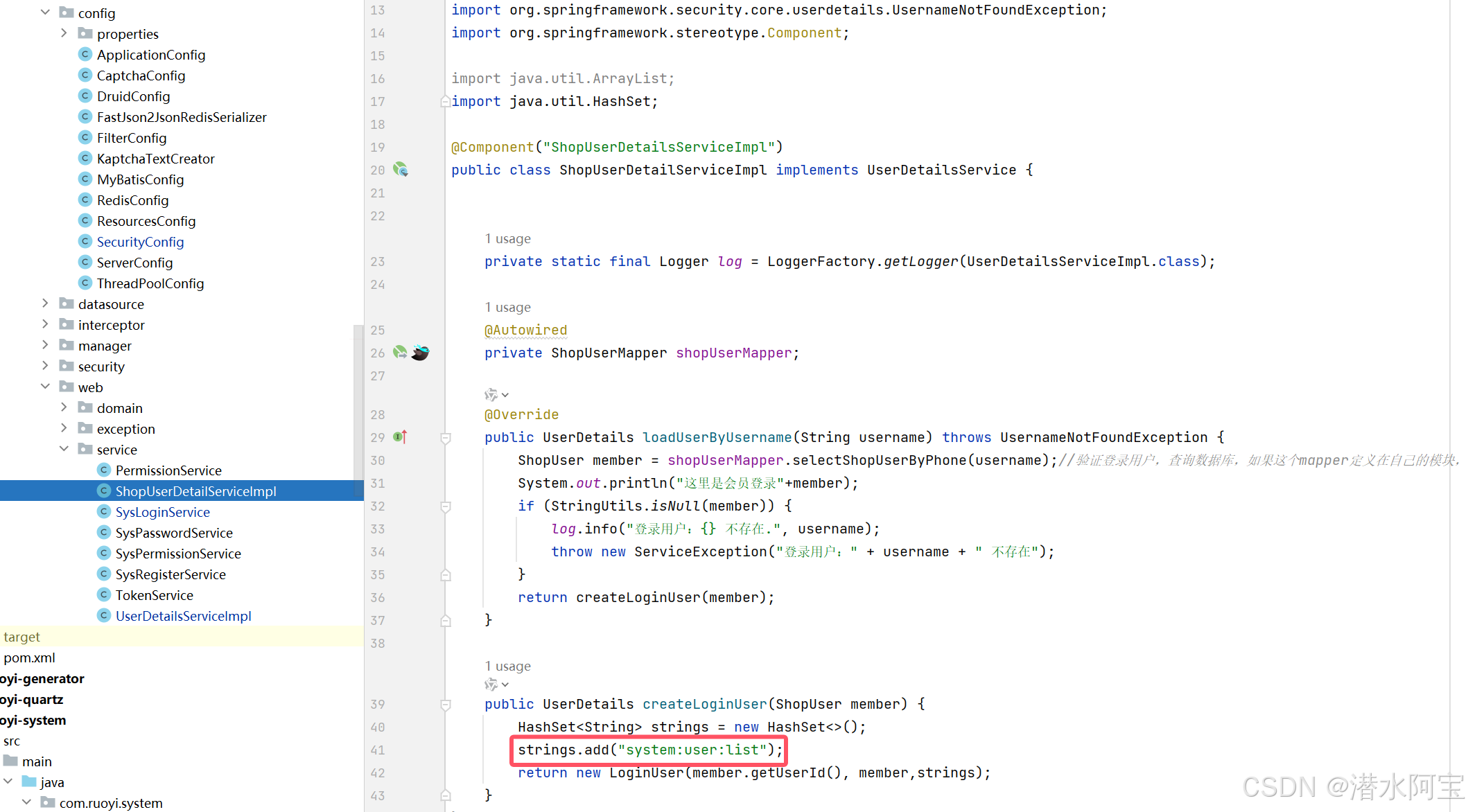The height and width of the screenshot is (812, 1468).
Task: Click the bird plugin icon in line 26 gutter
Action: coord(420,353)
